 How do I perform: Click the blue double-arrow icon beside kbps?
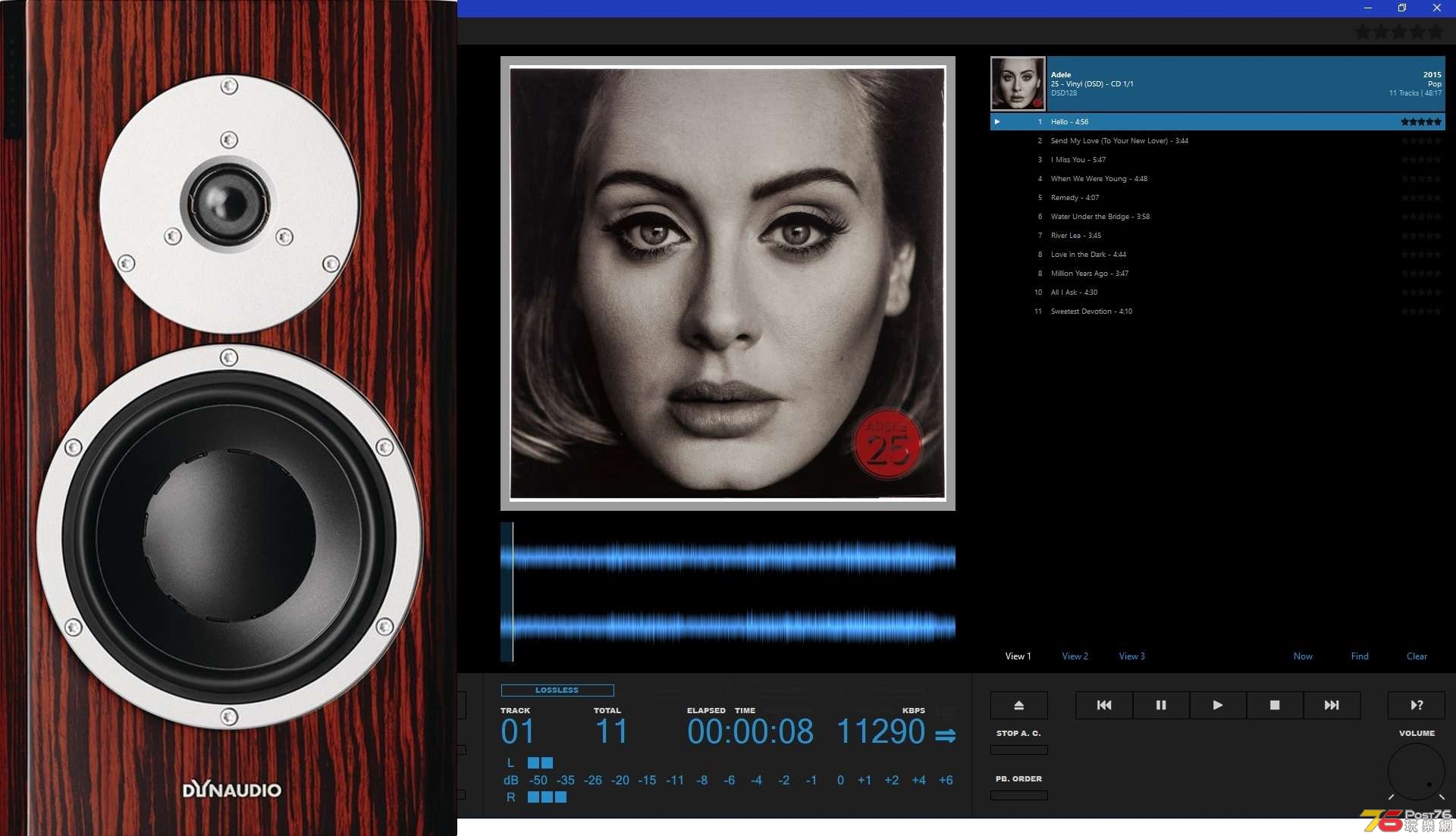(x=945, y=736)
